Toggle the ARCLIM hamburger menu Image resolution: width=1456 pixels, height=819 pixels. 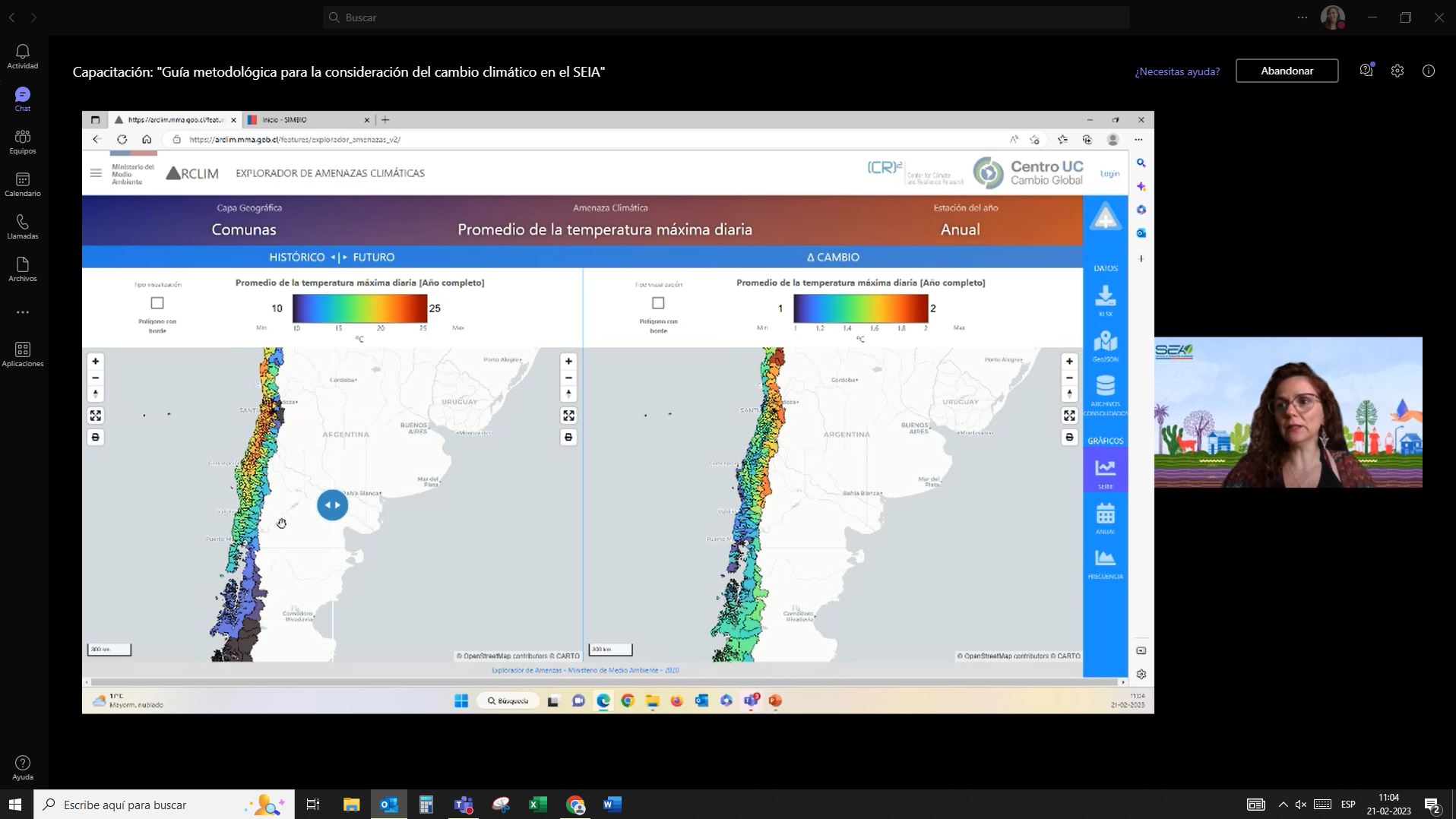coord(96,173)
